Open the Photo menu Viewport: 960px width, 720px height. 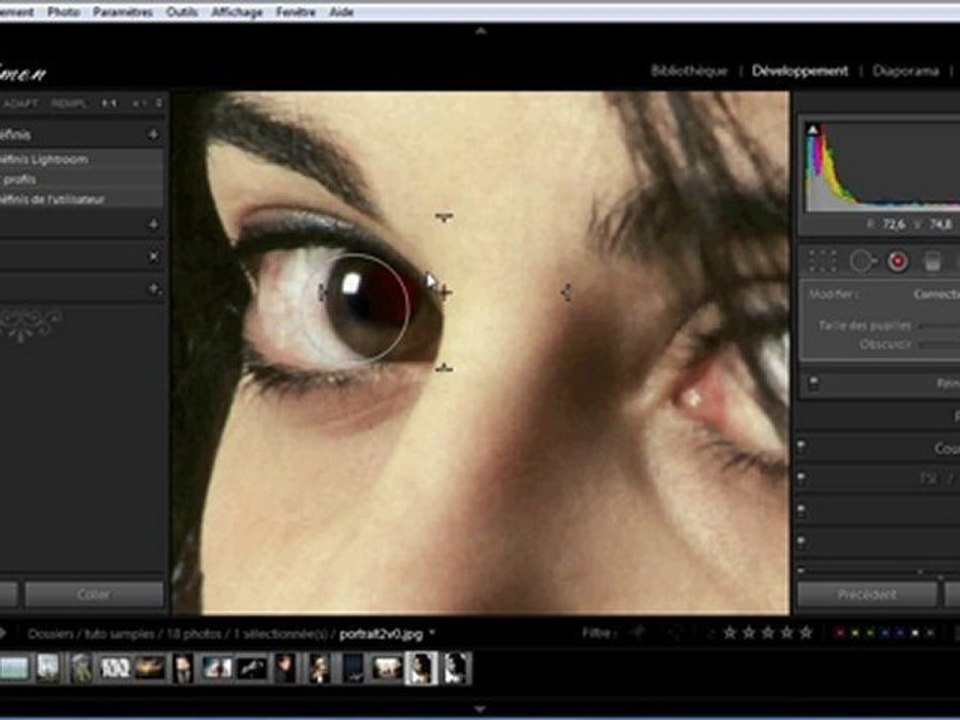coord(64,12)
